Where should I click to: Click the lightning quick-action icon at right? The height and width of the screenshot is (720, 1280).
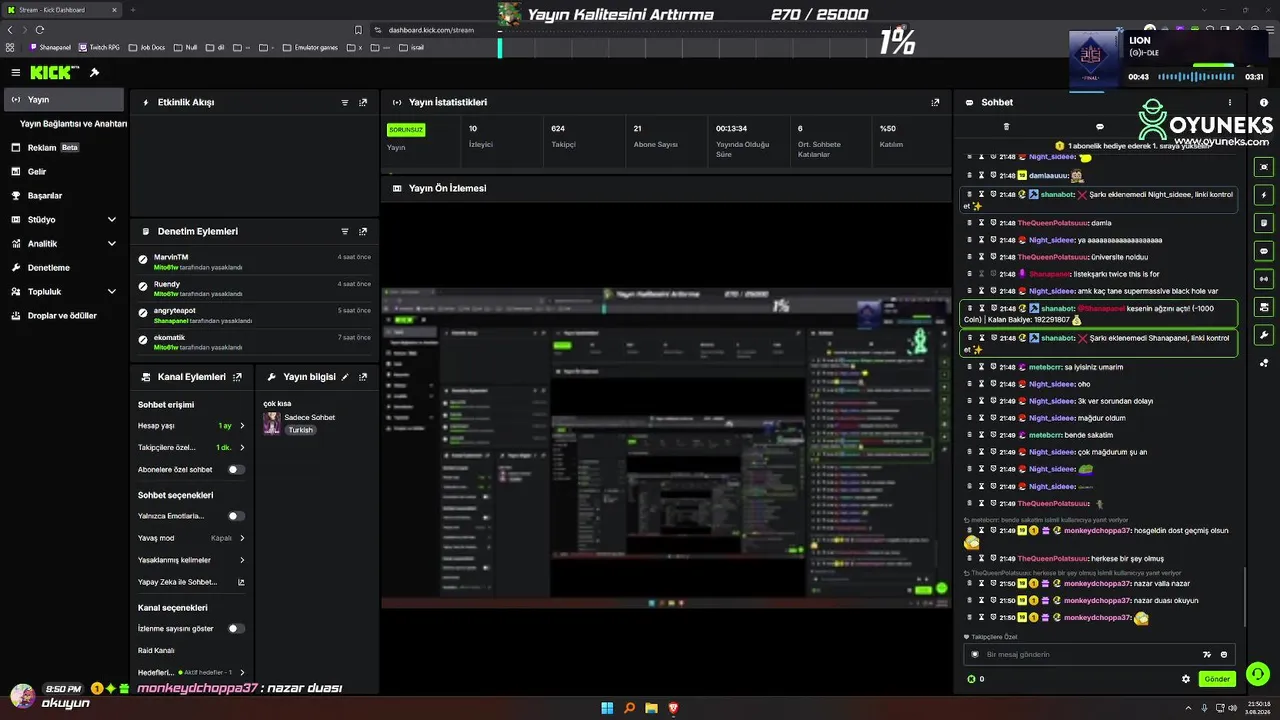pos(1264,195)
